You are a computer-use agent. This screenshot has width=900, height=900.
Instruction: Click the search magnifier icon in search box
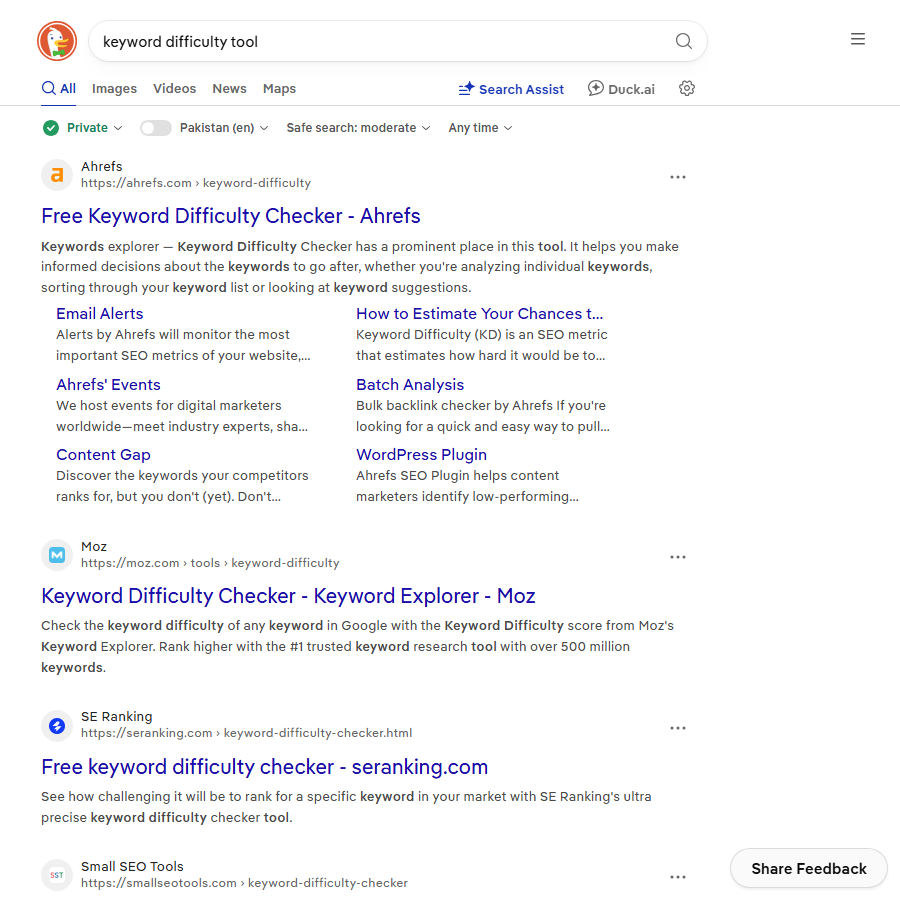click(x=683, y=41)
